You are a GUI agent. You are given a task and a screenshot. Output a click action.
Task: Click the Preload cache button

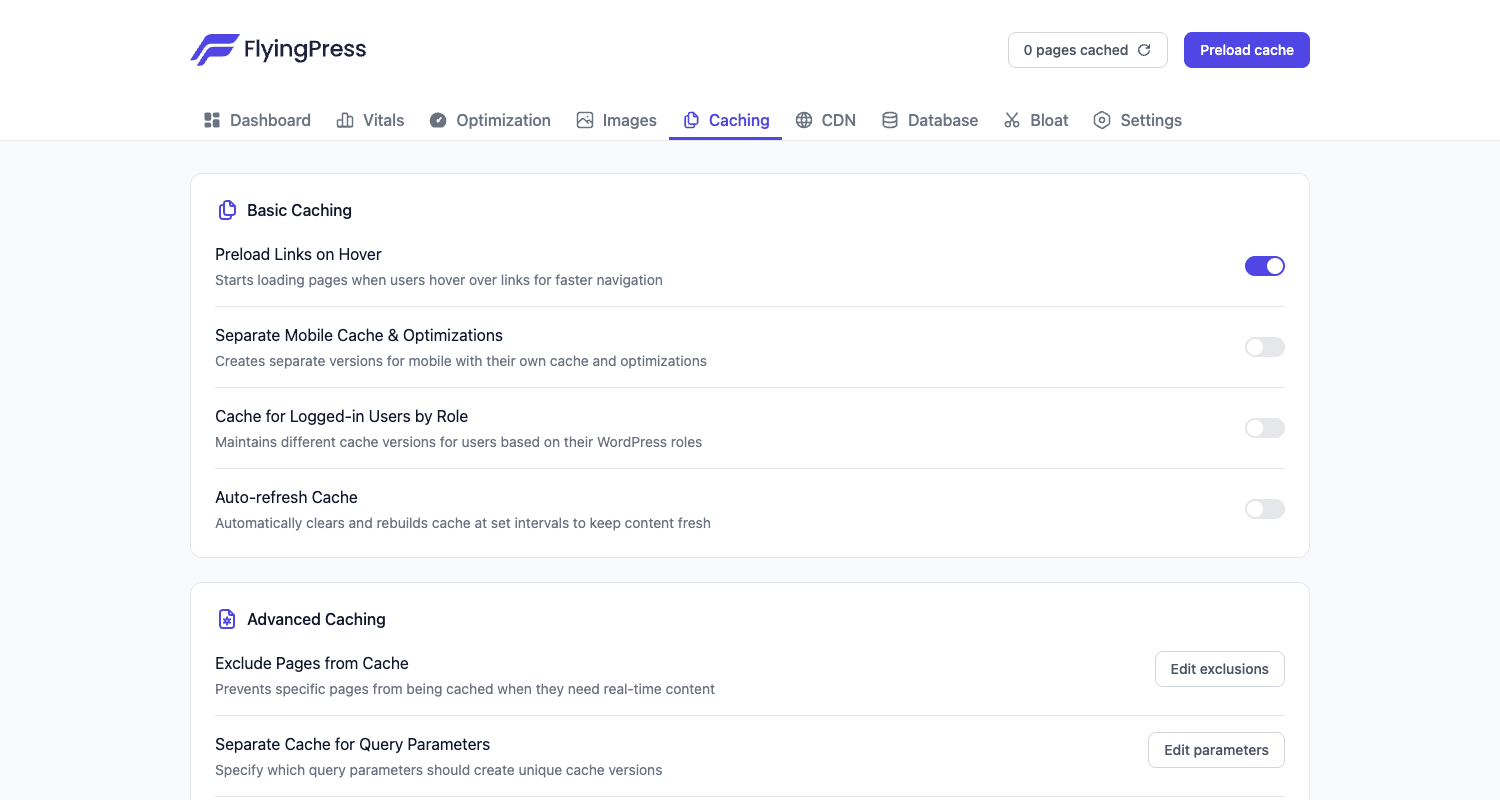1247,50
